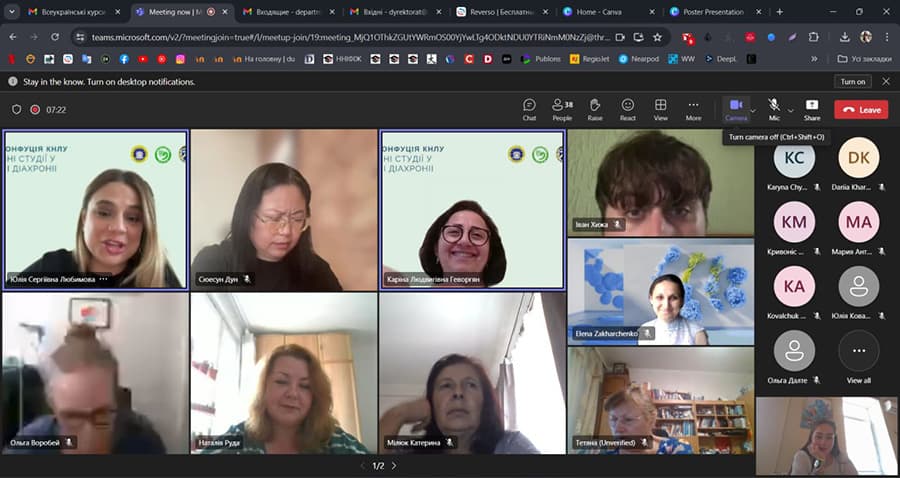
Task: Open the React emoji menu
Action: tap(627, 109)
